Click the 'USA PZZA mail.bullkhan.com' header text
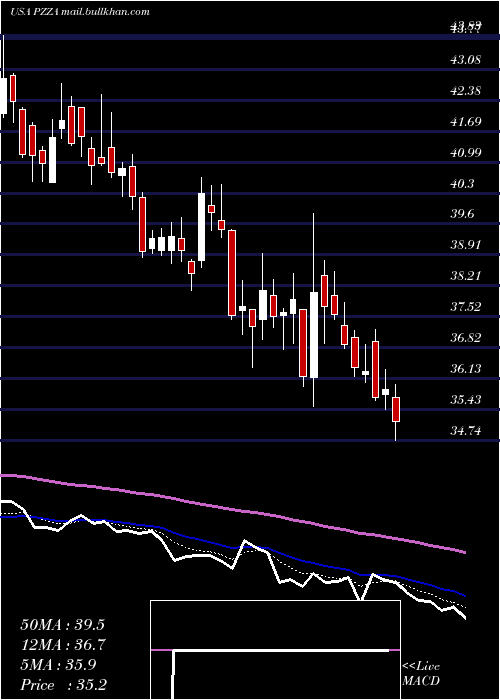 click(x=79, y=12)
